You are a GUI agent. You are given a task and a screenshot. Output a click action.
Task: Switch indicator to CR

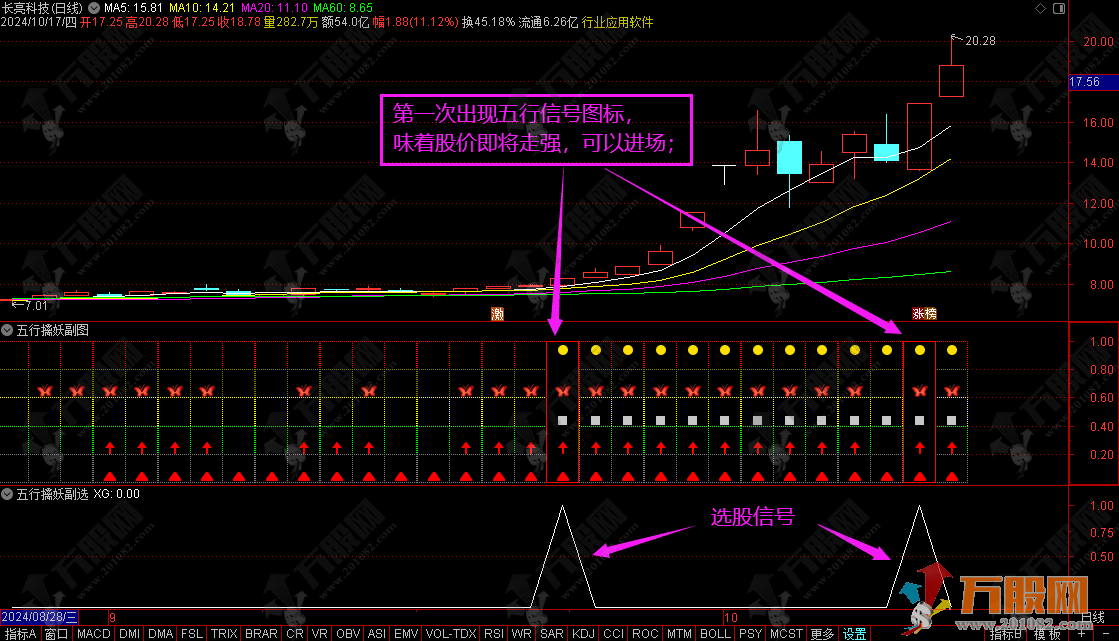pyautogui.click(x=295, y=634)
